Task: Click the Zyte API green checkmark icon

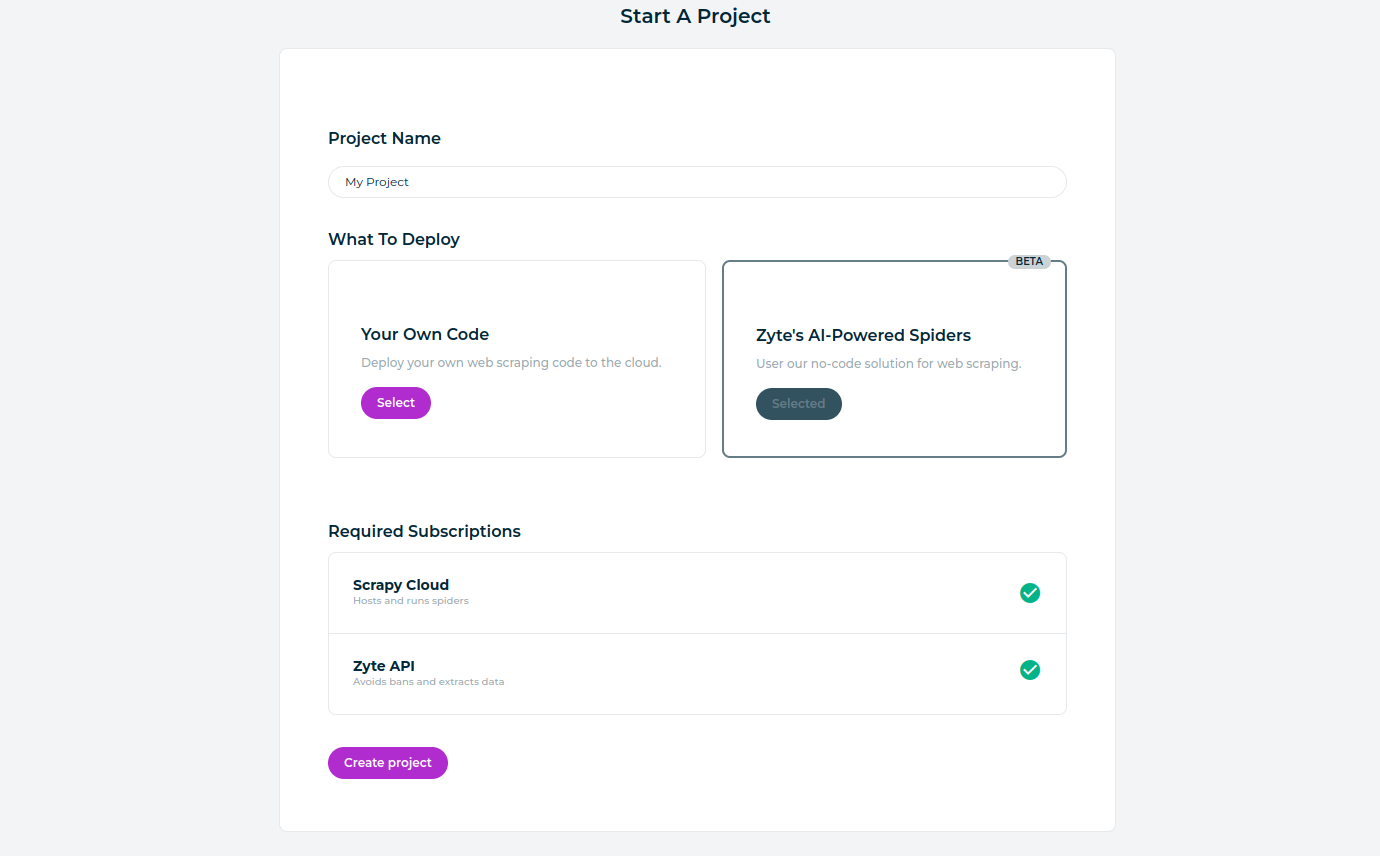Action: [x=1030, y=670]
